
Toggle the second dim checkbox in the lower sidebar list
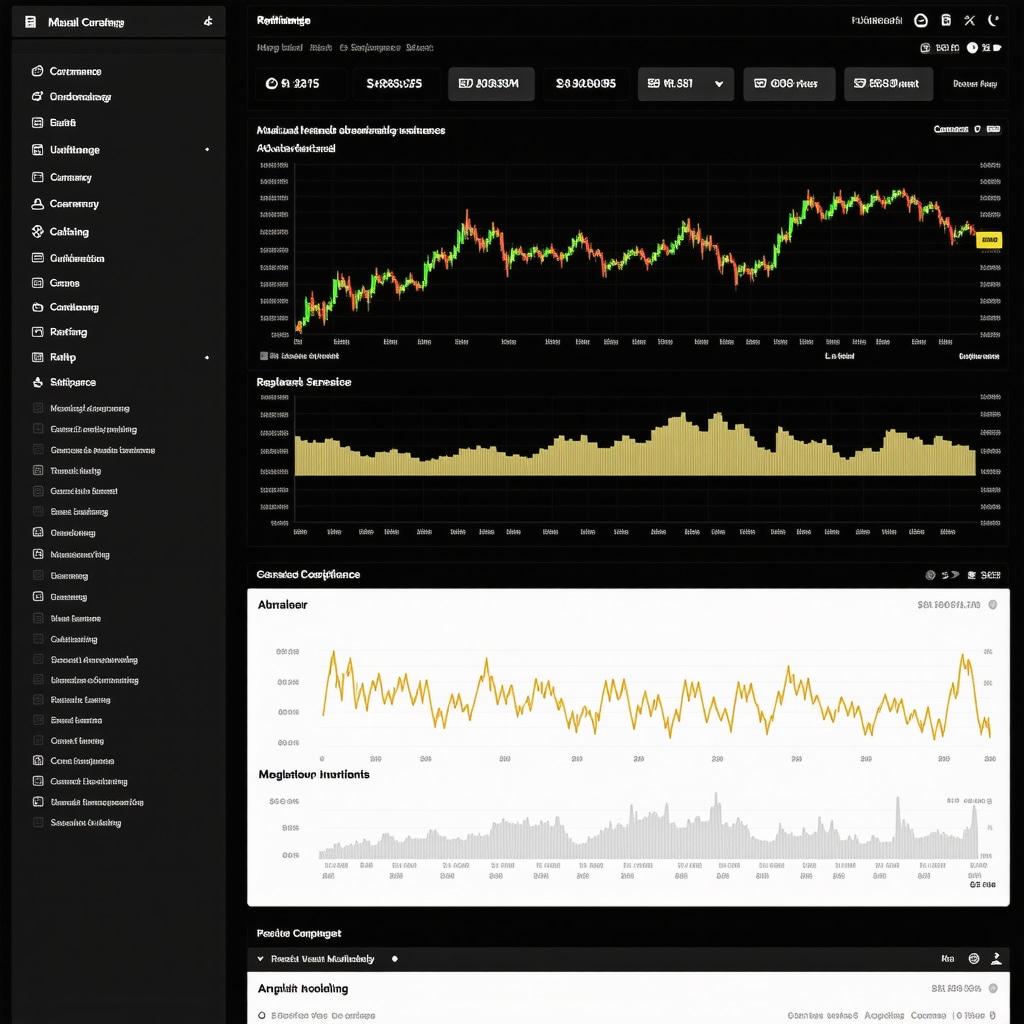(38, 429)
